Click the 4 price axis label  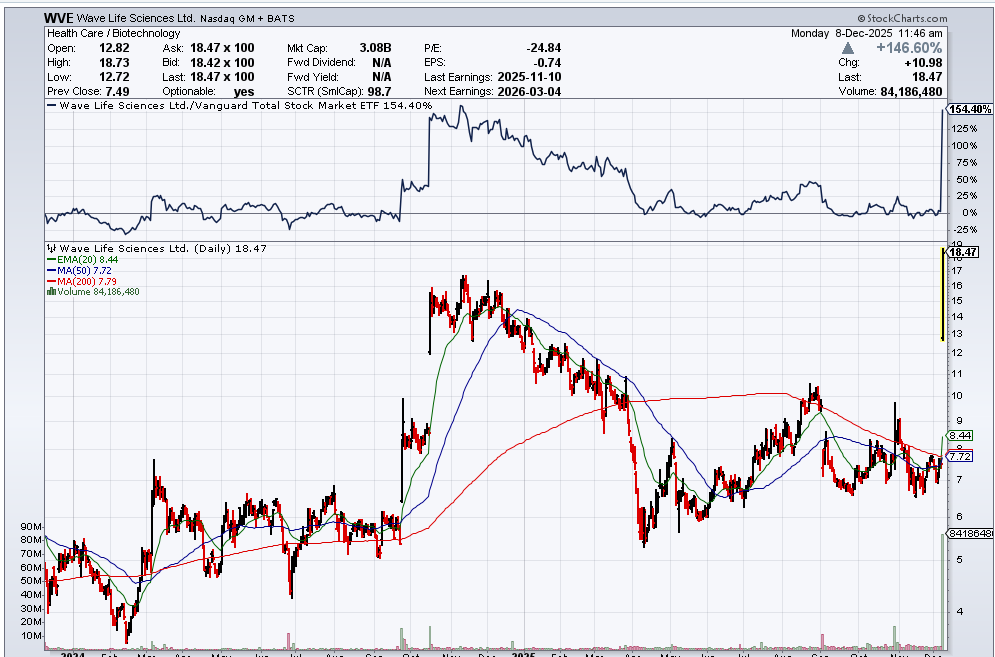(959, 611)
